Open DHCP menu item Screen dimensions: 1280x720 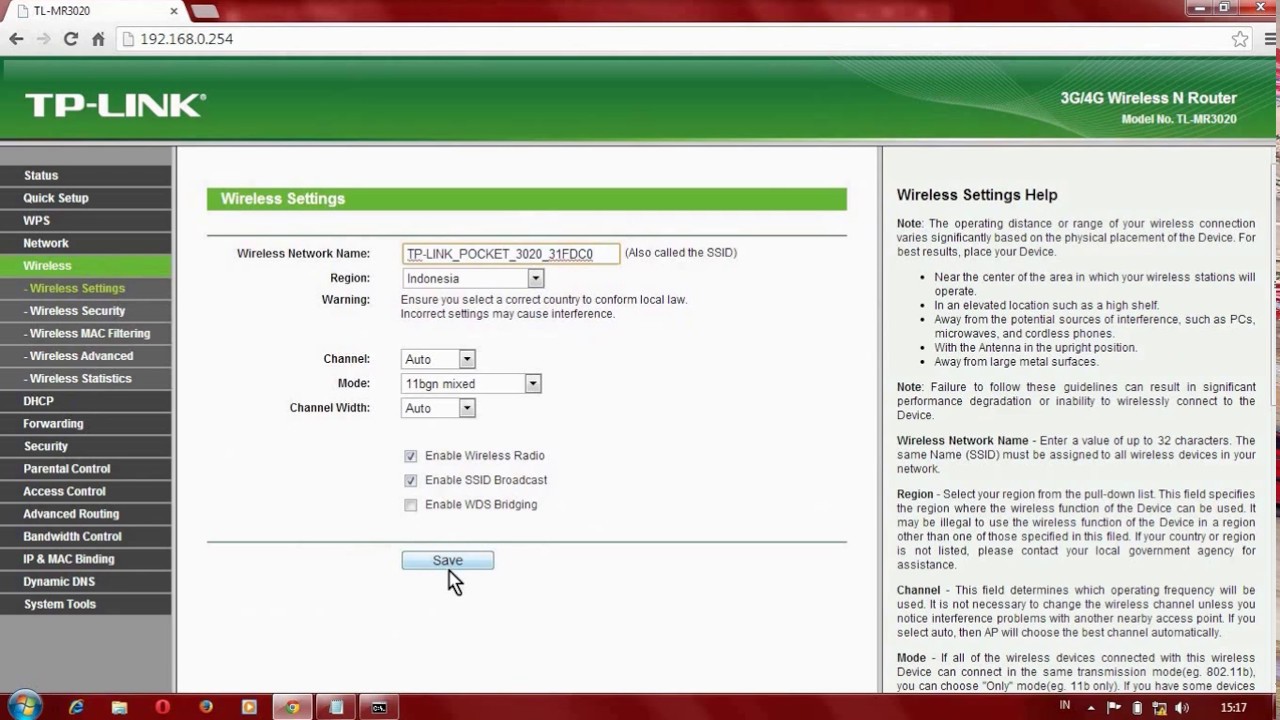point(86,401)
